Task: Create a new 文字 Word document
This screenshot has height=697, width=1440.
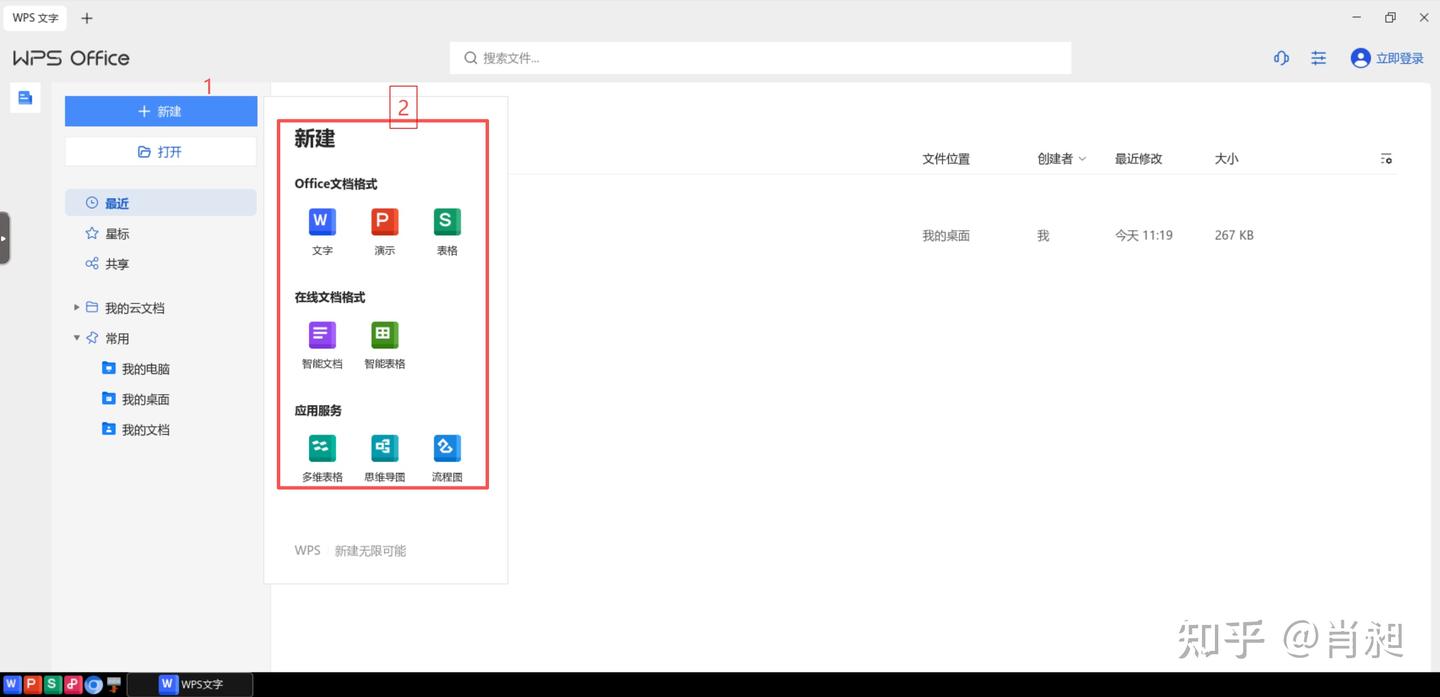Action: click(322, 231)
